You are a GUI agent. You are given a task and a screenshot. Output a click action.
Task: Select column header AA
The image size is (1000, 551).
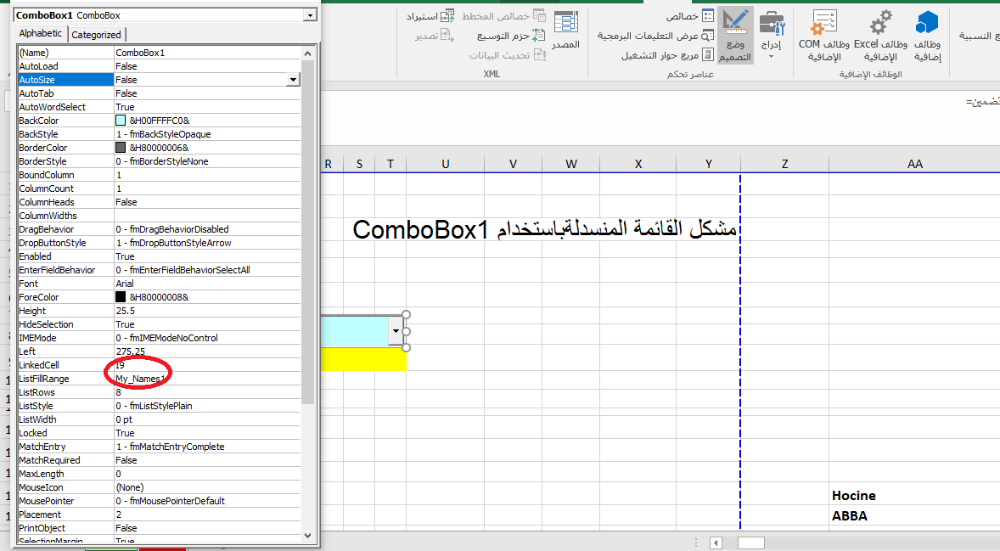tap(914, 164)
